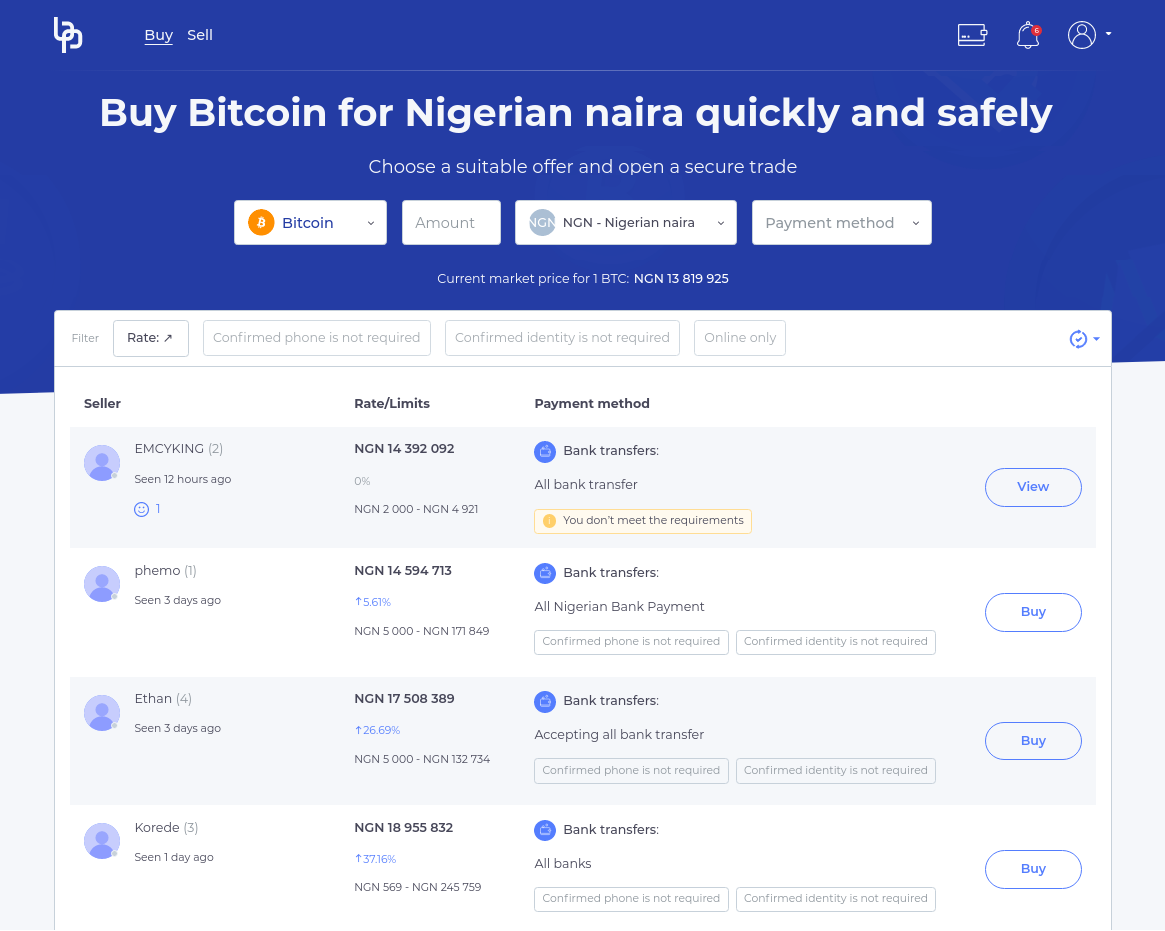Open the wallet icon in header
The image size is (1165, 931).
[x=972, y=35]
